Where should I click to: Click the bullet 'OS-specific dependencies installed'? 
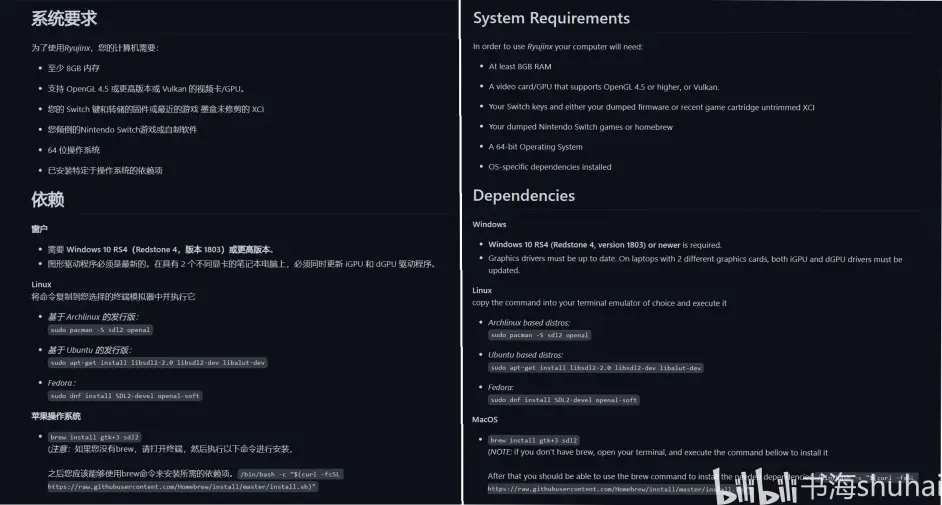[550, 167]
